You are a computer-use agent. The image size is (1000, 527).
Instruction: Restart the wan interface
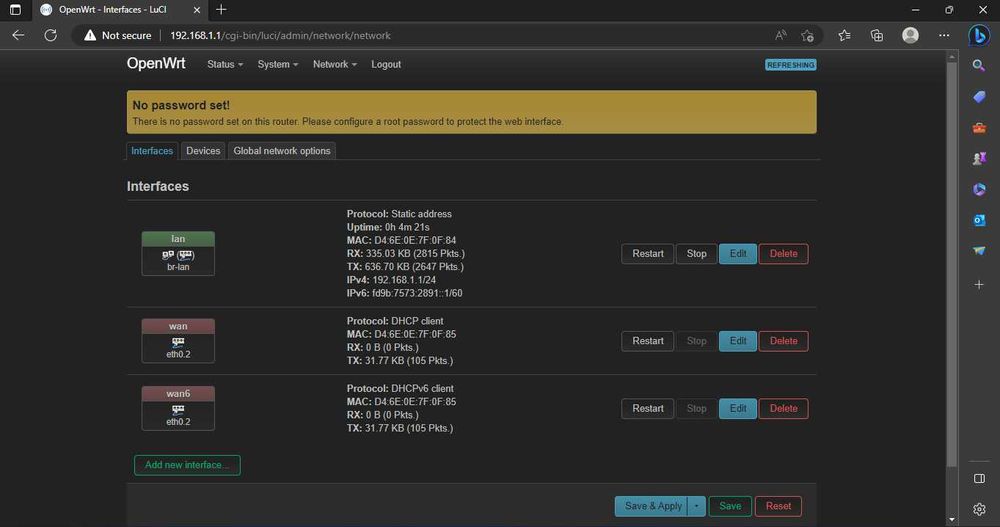648,341
